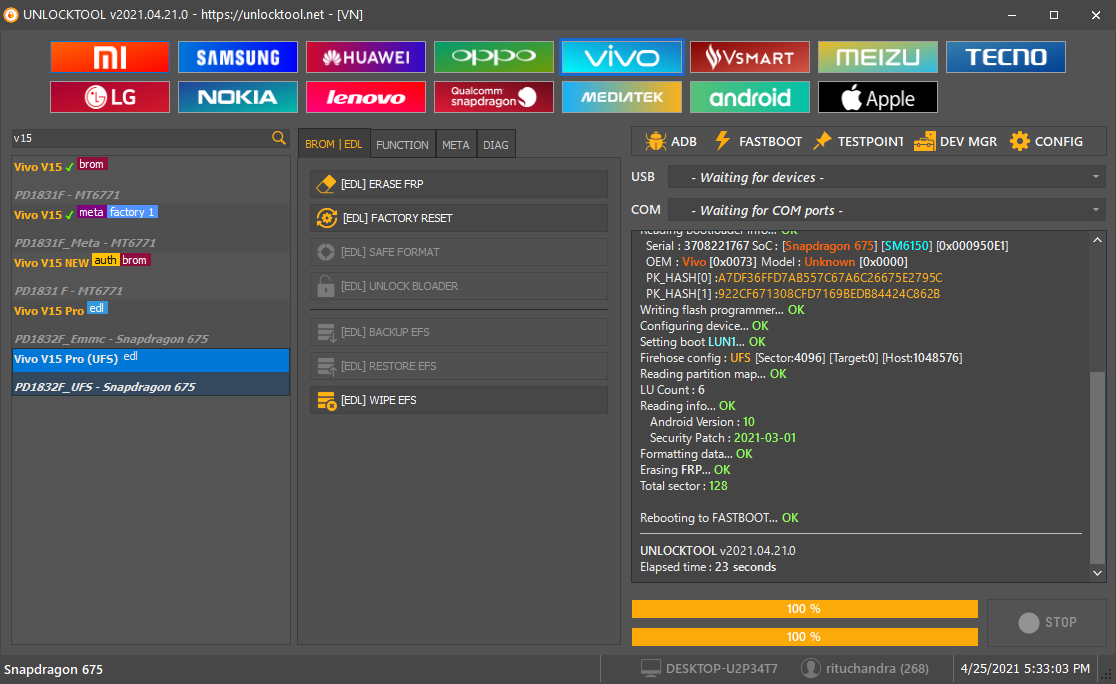Select the LG brand logo
The width and height of the screenshot is (1116, 684).
(110, 97)
